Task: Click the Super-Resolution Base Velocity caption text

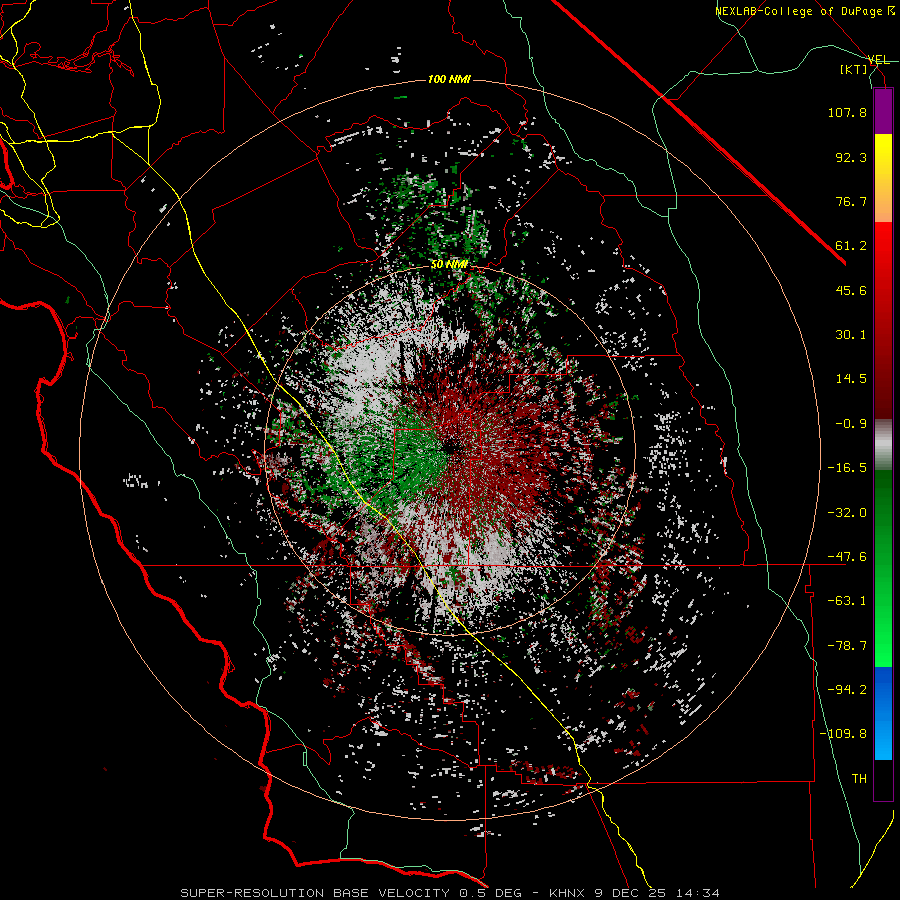Action: pos(449,893)
